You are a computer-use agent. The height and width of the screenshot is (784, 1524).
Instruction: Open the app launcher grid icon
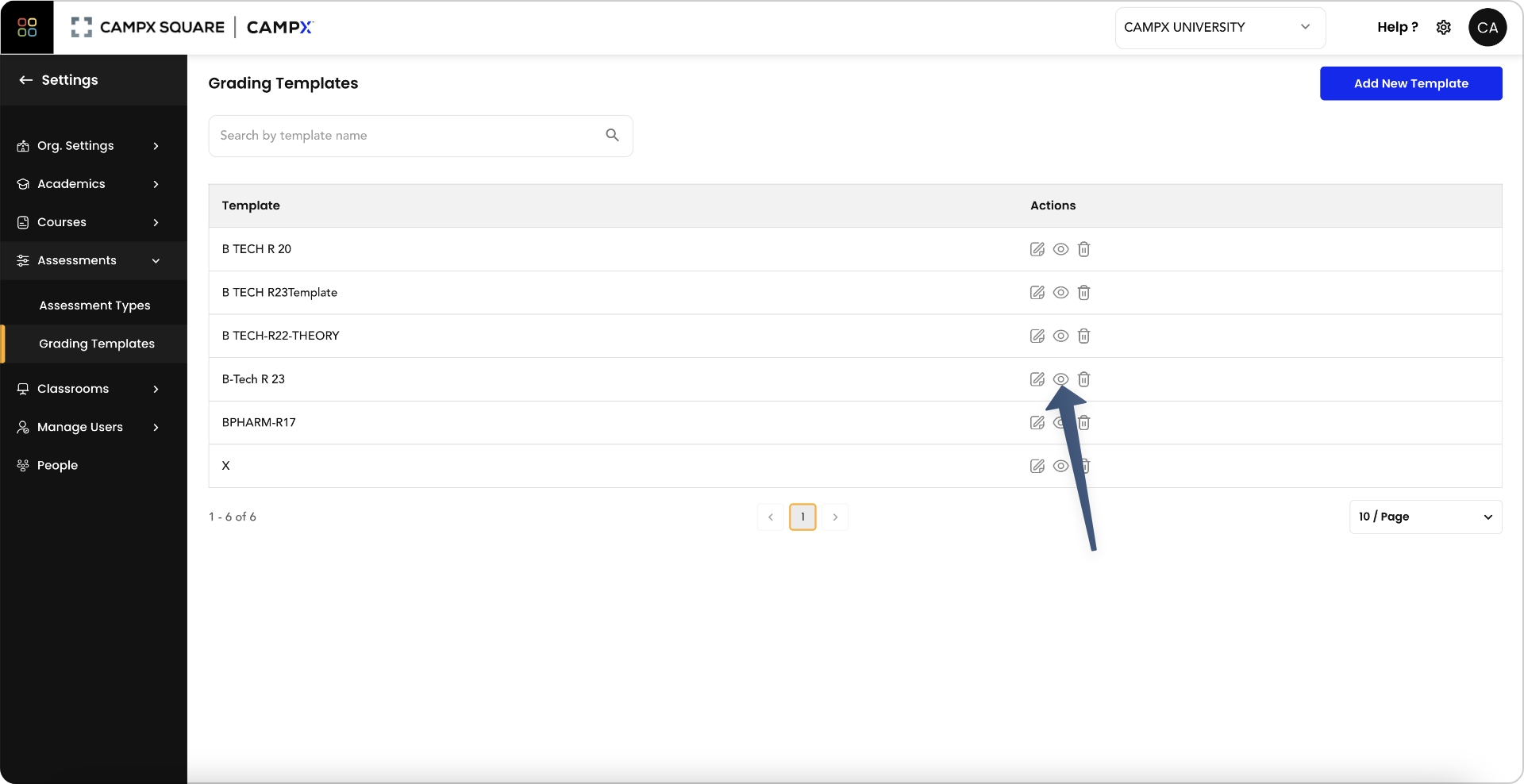pos(27,28)
